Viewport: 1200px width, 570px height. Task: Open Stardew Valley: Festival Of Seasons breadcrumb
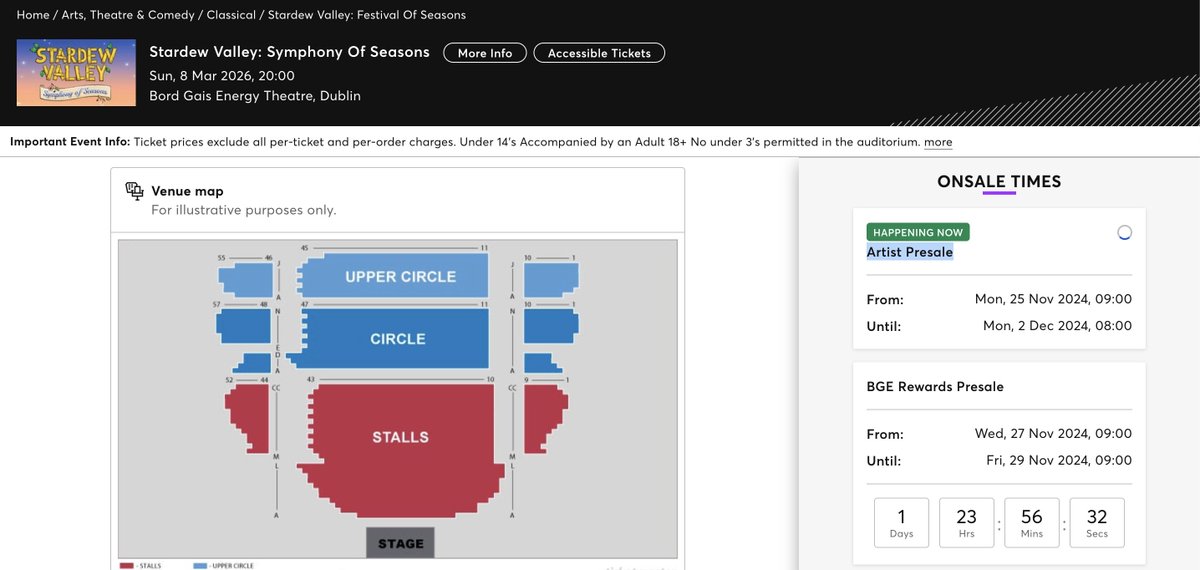[x=367, y=15]
